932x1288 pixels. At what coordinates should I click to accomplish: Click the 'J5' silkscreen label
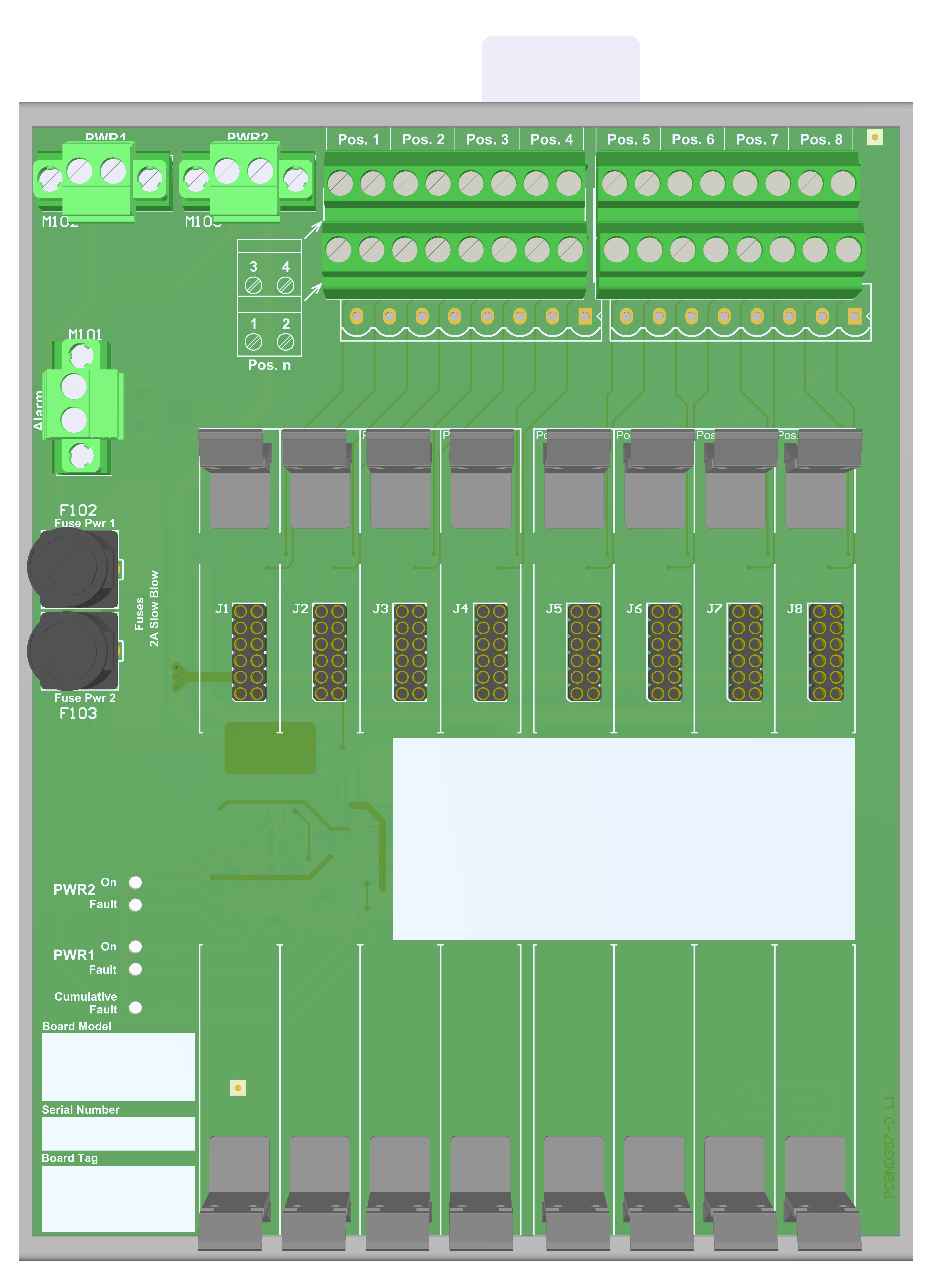[x=553, y=609]
